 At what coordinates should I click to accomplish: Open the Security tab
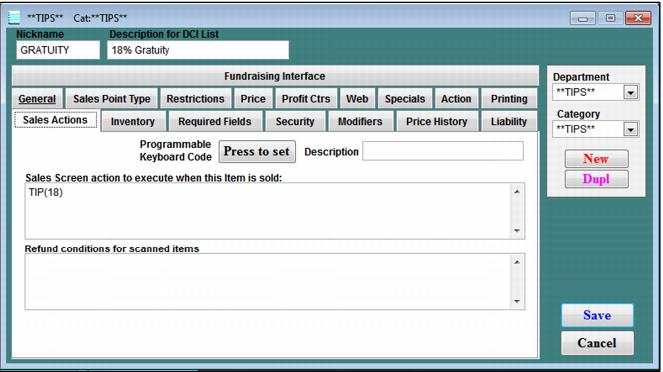coord(295,122)
